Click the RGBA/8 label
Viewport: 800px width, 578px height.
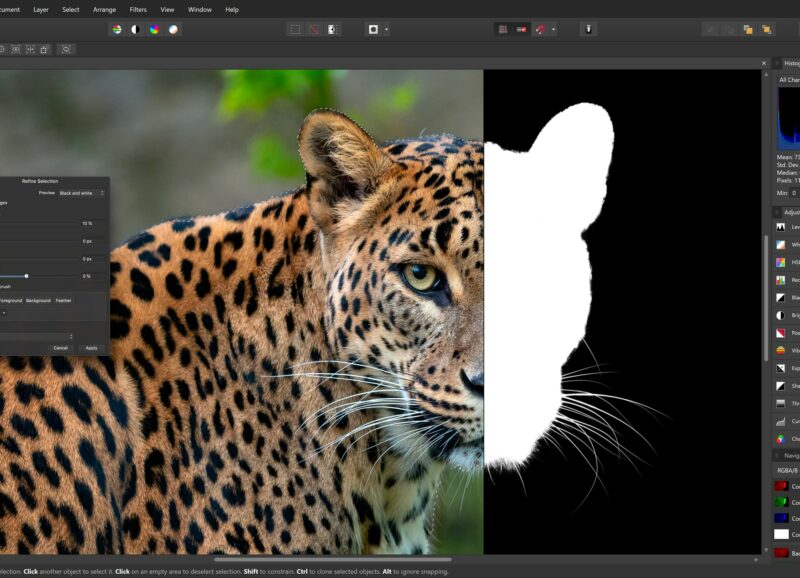click(x=787, y=470)
